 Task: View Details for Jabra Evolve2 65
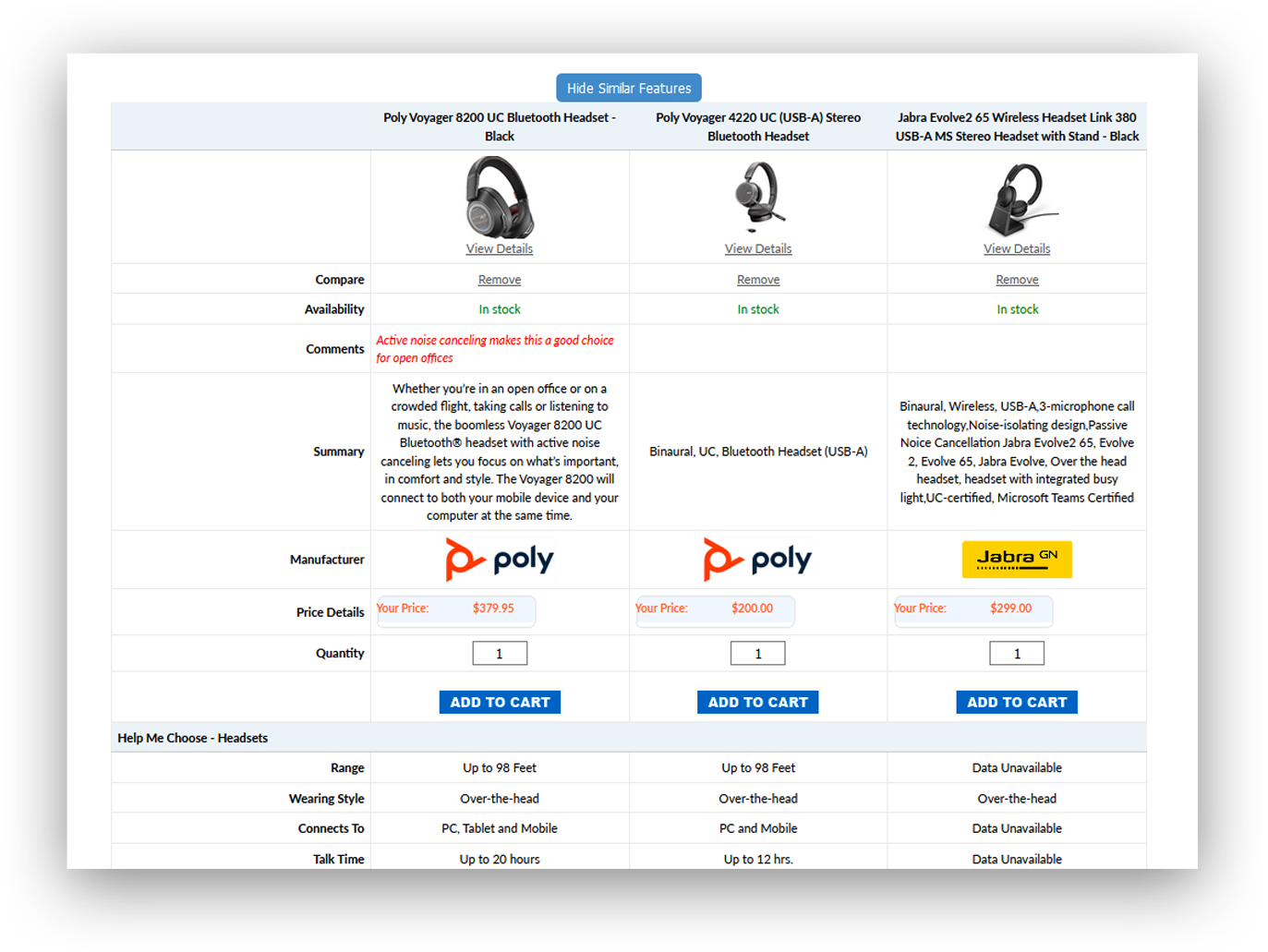(1017, 248)
